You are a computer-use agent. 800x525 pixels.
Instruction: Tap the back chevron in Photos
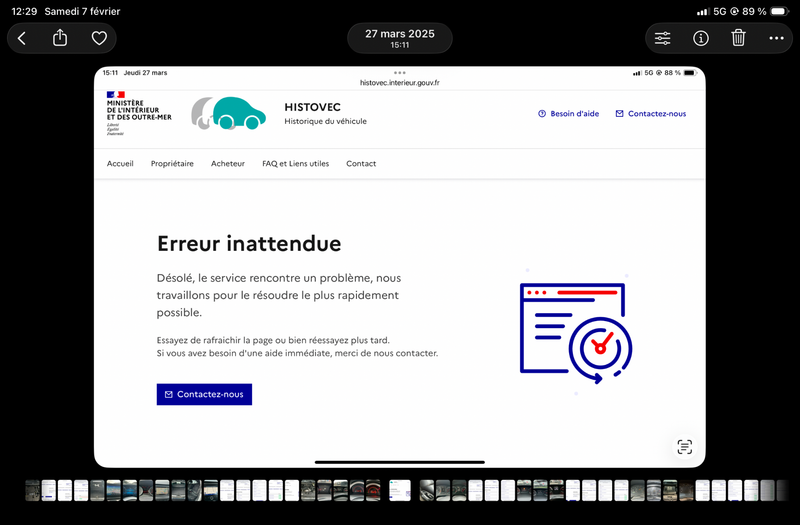click(22, 38)
